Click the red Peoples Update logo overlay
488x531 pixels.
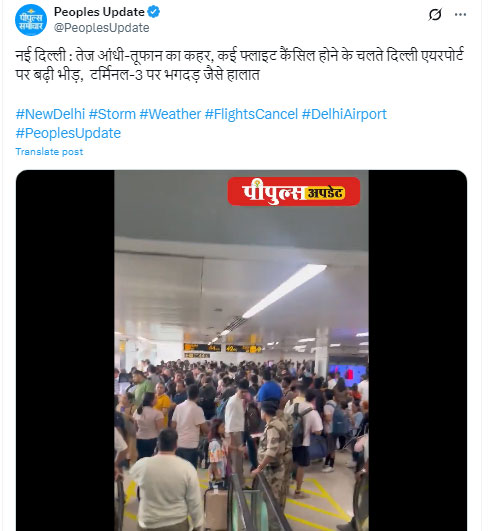click(294, 192)
